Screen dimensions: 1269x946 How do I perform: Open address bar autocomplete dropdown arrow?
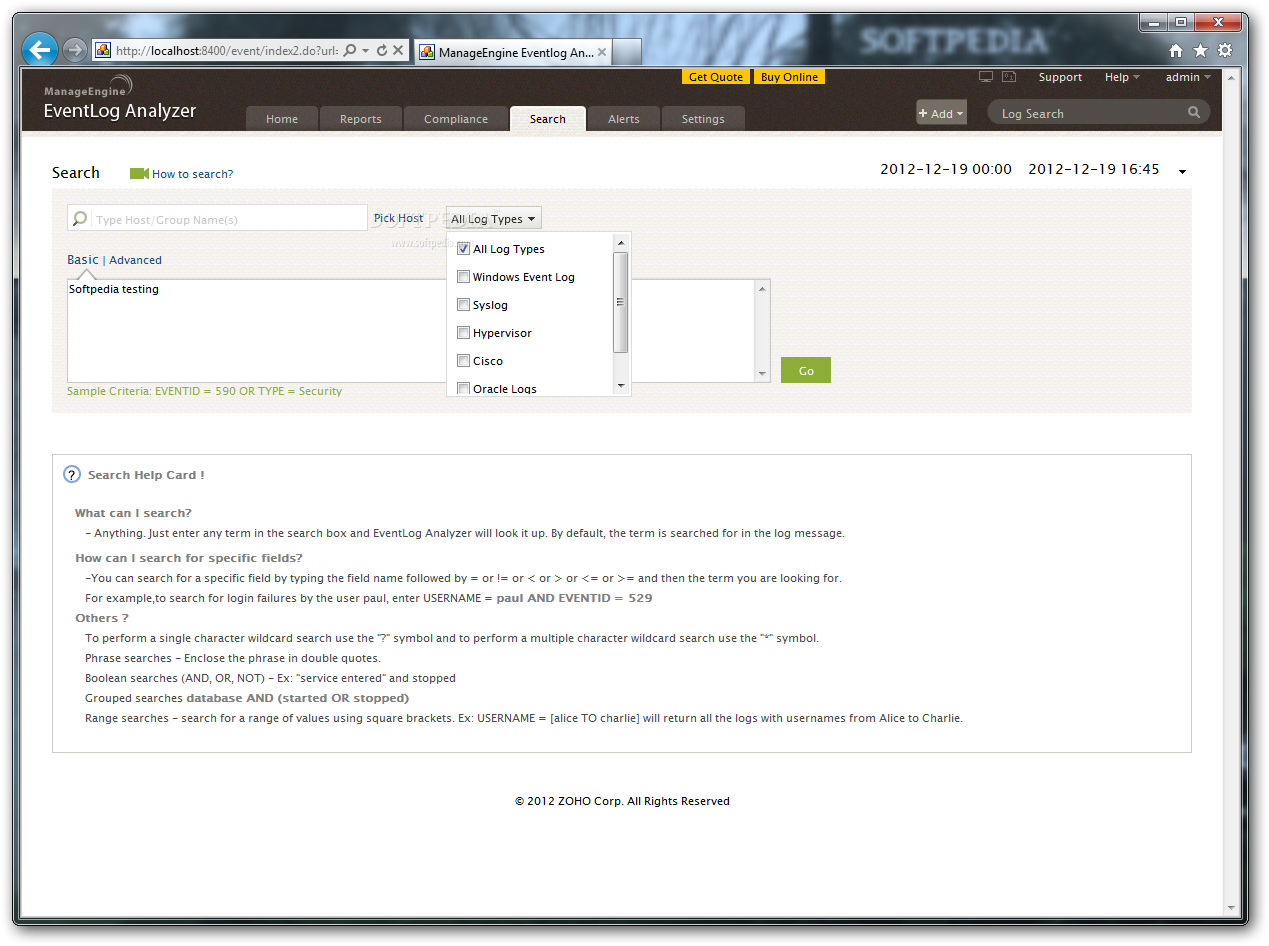click(x=366, y=50)
